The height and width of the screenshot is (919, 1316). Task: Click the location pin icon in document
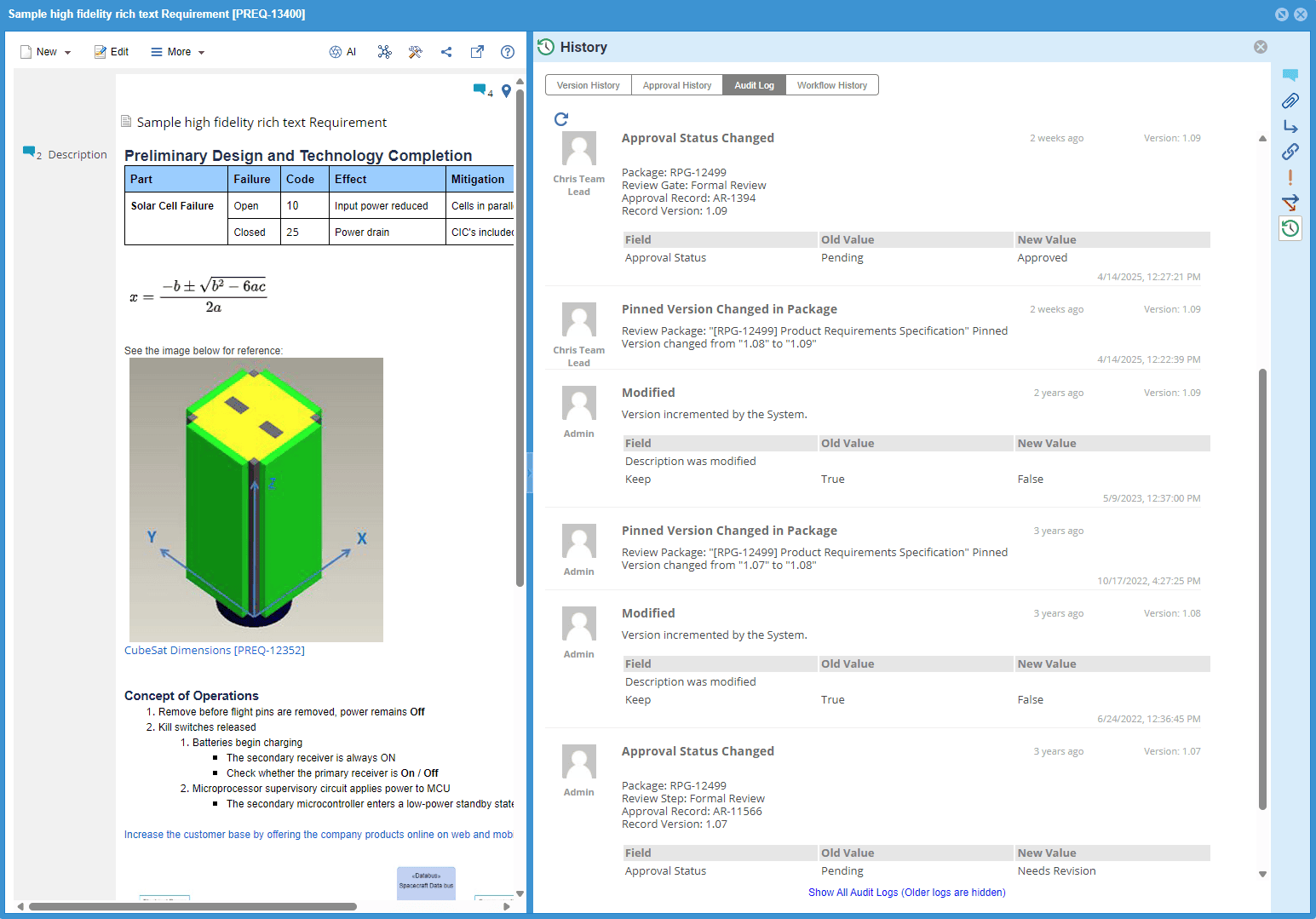pos(507,91)
